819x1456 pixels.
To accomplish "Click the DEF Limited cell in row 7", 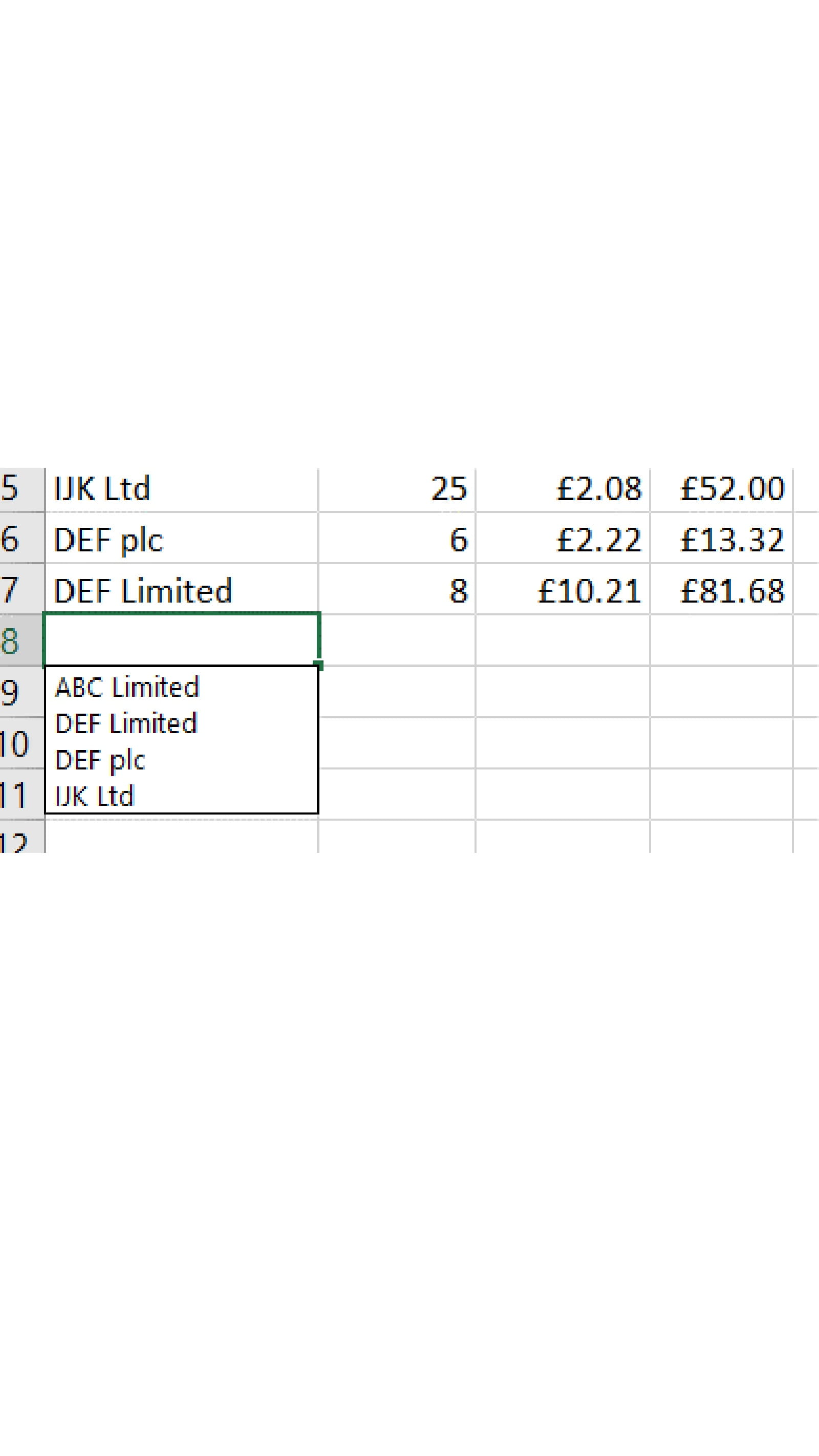I will pyautogui.click(x=181, y=590).
